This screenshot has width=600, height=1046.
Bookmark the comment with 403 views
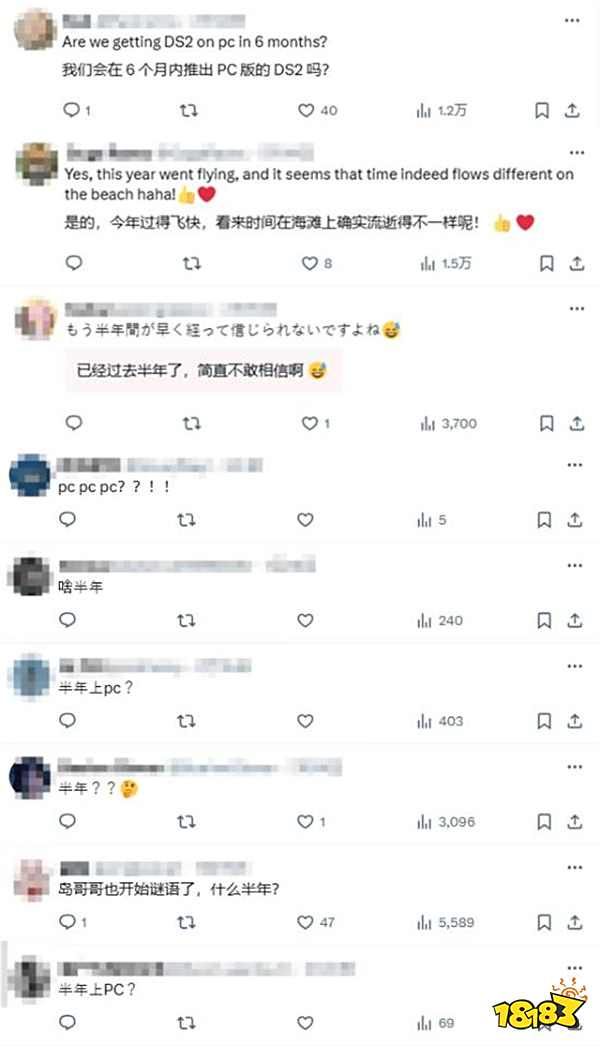click(544, 721)
